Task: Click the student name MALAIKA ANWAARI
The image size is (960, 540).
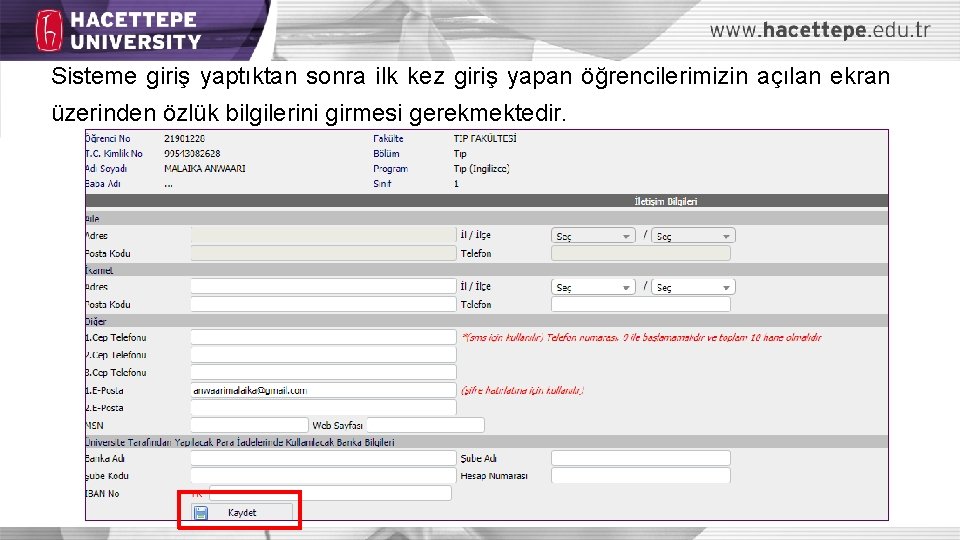Action: pos(204,168)
